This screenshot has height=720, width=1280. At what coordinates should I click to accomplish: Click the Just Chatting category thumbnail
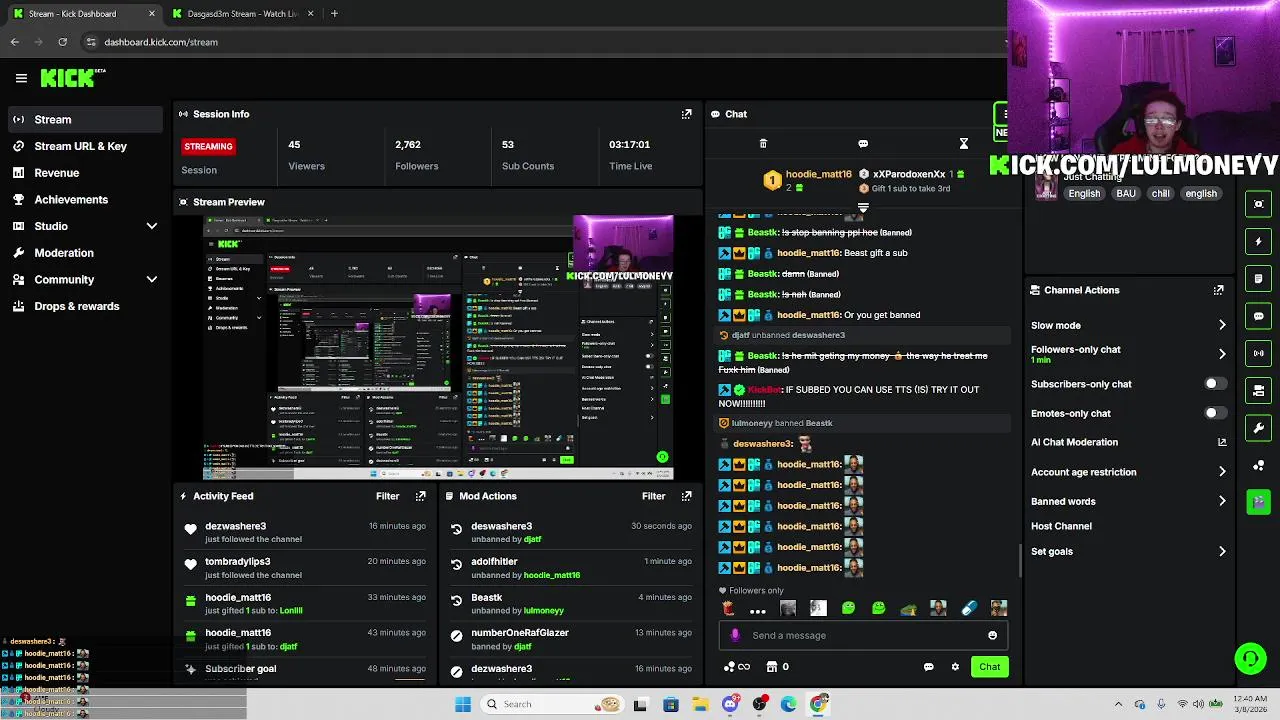tap(1046, 187)
